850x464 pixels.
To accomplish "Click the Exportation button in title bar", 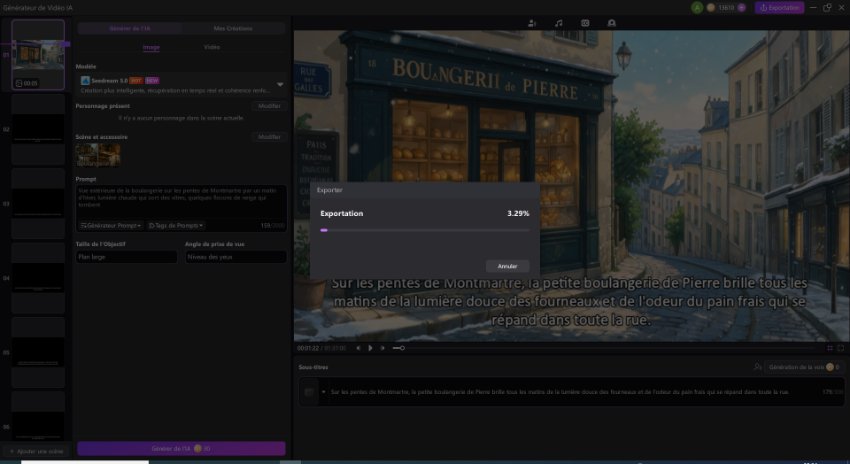I will pos(779,8).
